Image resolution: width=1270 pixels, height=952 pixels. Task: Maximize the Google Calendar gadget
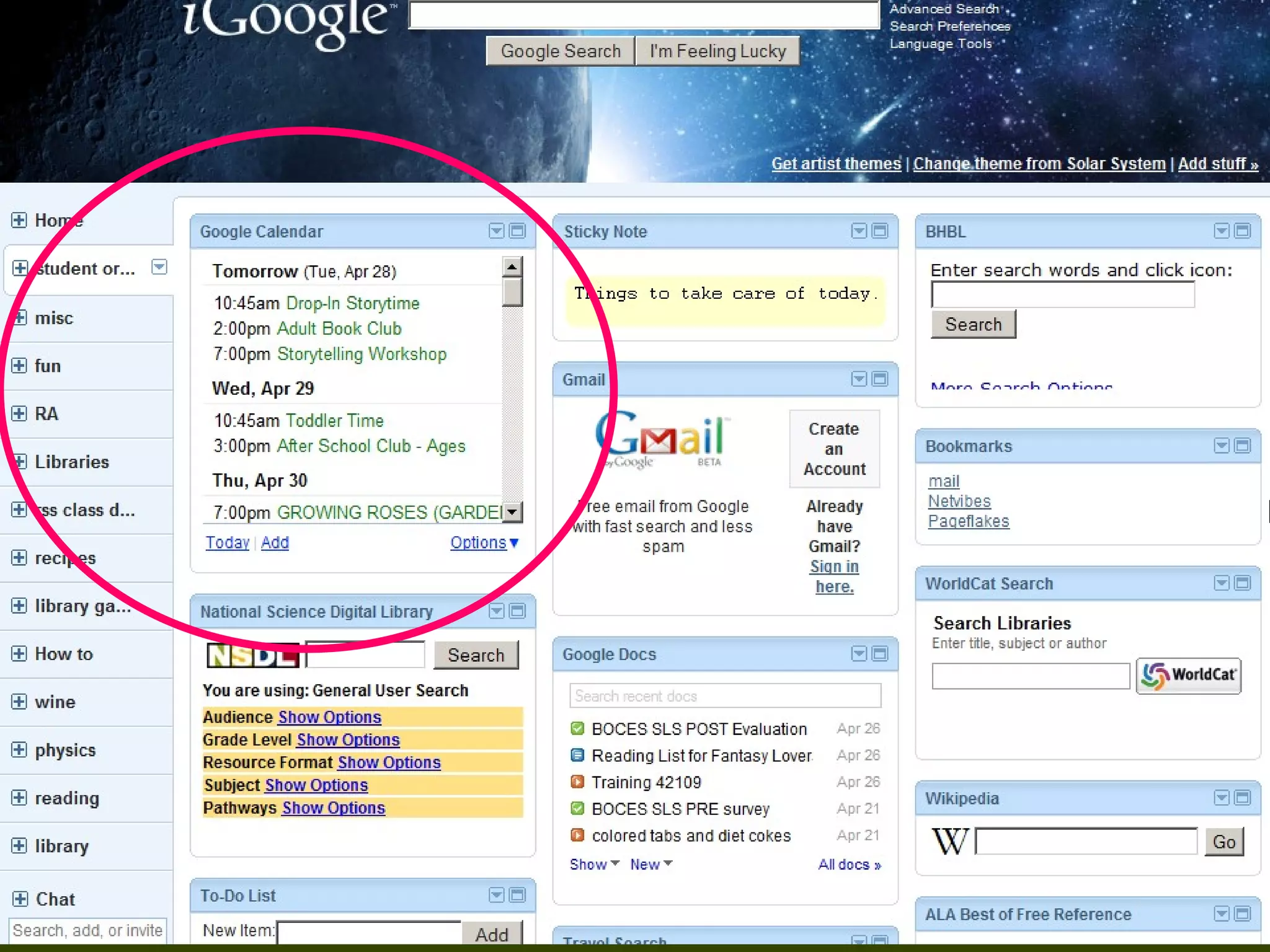pyautogui.click(x=517, y=231)
